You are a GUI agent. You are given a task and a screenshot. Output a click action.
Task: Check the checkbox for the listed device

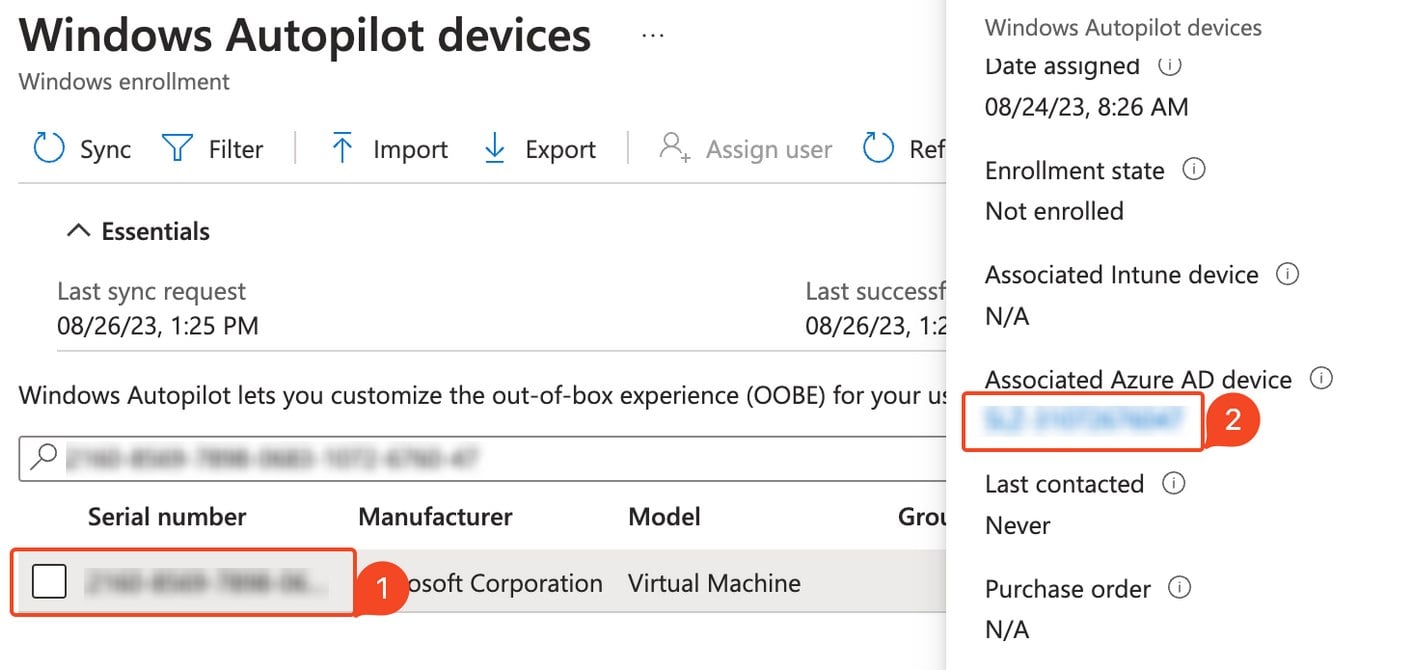click(x=49, y=582)
